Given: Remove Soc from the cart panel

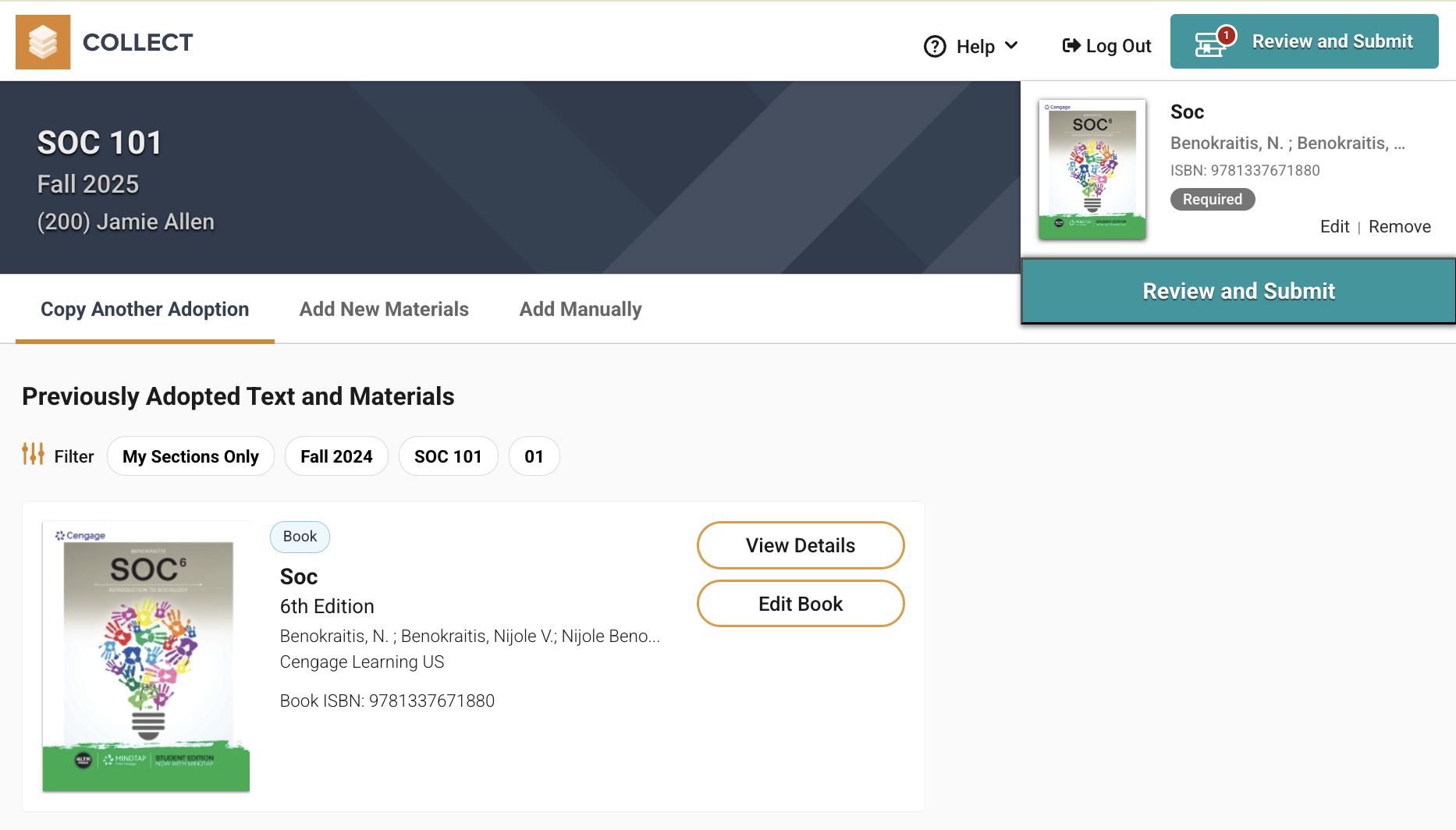Looking at the screenshot, I should 1399,226.
